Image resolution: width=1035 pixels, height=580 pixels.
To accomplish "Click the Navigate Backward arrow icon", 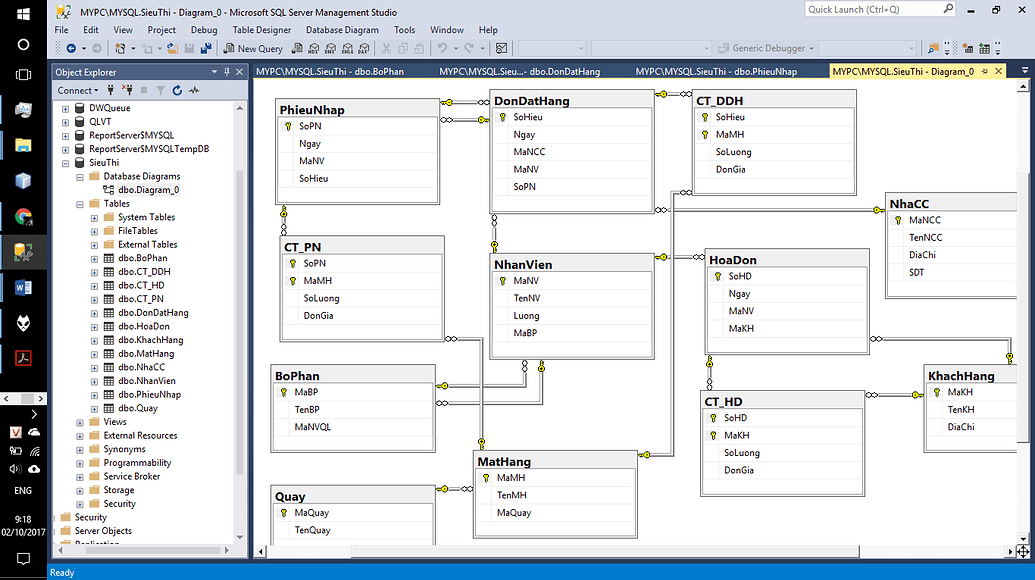I will [71, 48].
